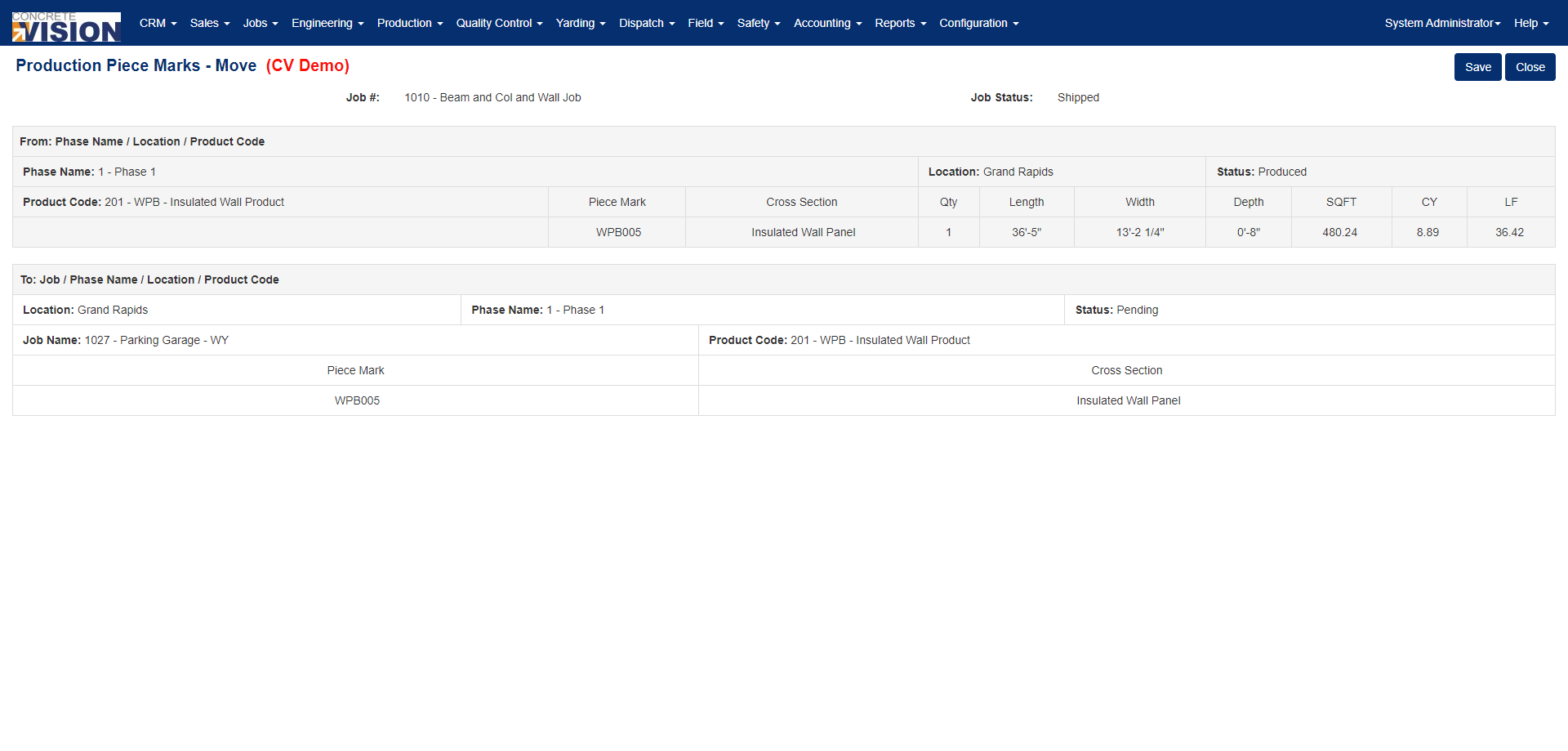The width and height of the screenshot is (1568, 751).
Task: Click the Save button
Action: (x=1477, y=67)
